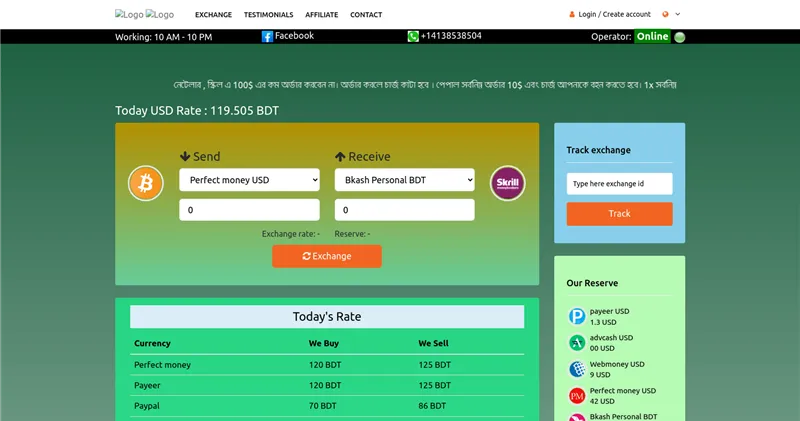Click the 'Track exchange' heading
The width and height of the screenshot is (800, 421).
tap(598, 150)
